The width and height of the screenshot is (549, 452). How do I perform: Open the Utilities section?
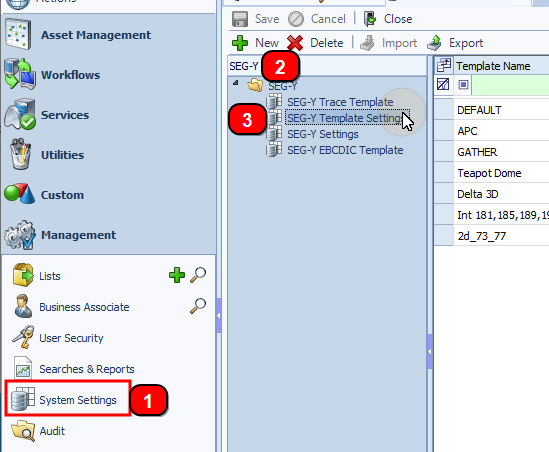coord(62,155)
